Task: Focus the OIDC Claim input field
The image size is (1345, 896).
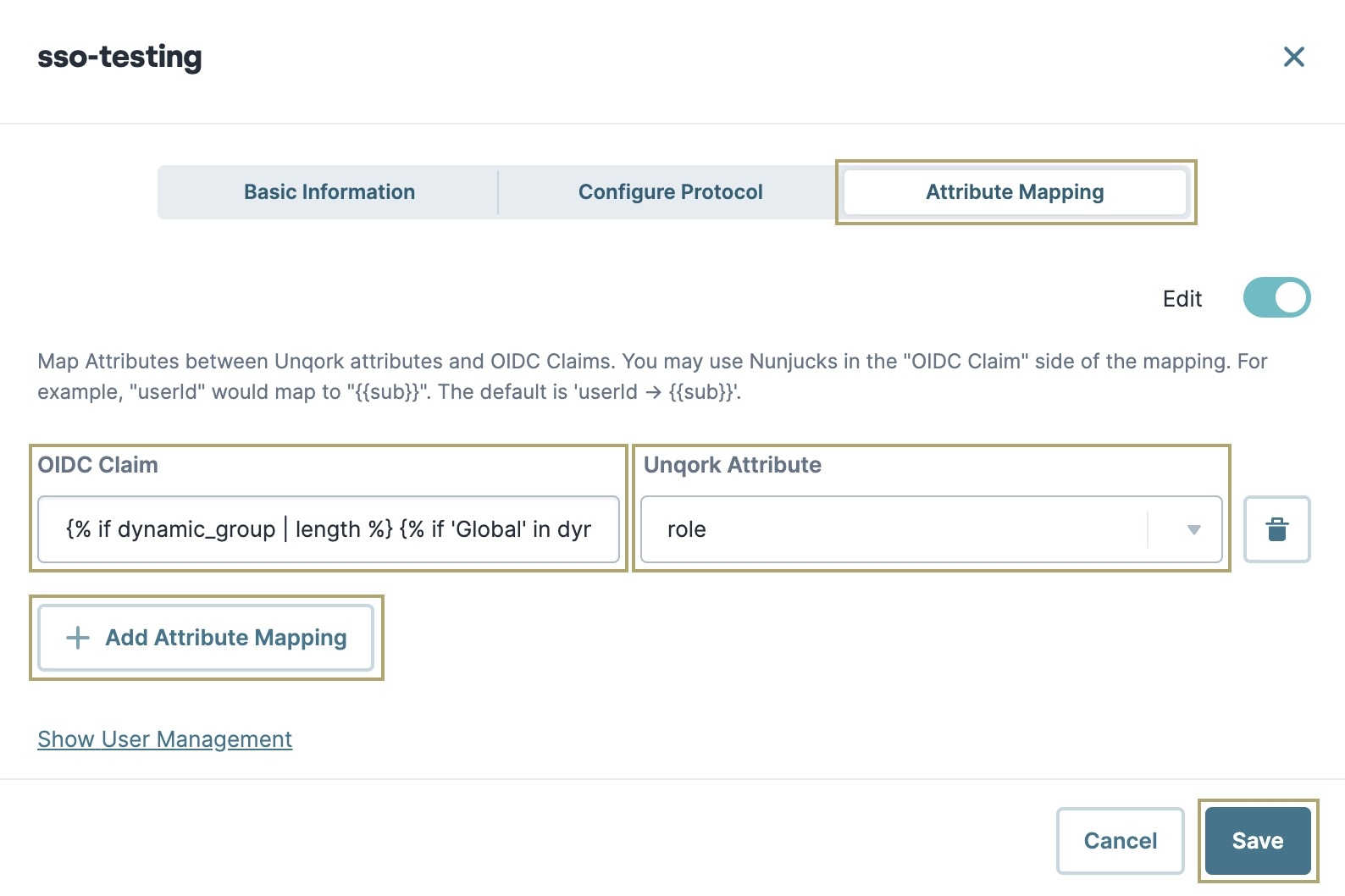Action: click(329, 529)
